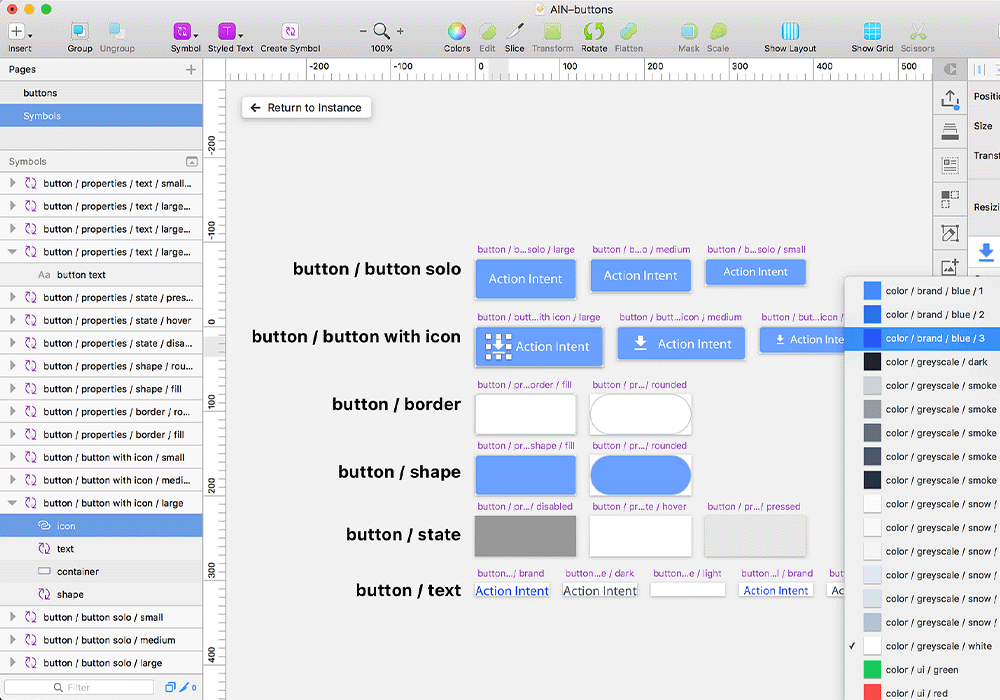Select the Scissors tool

pos(918,31)
